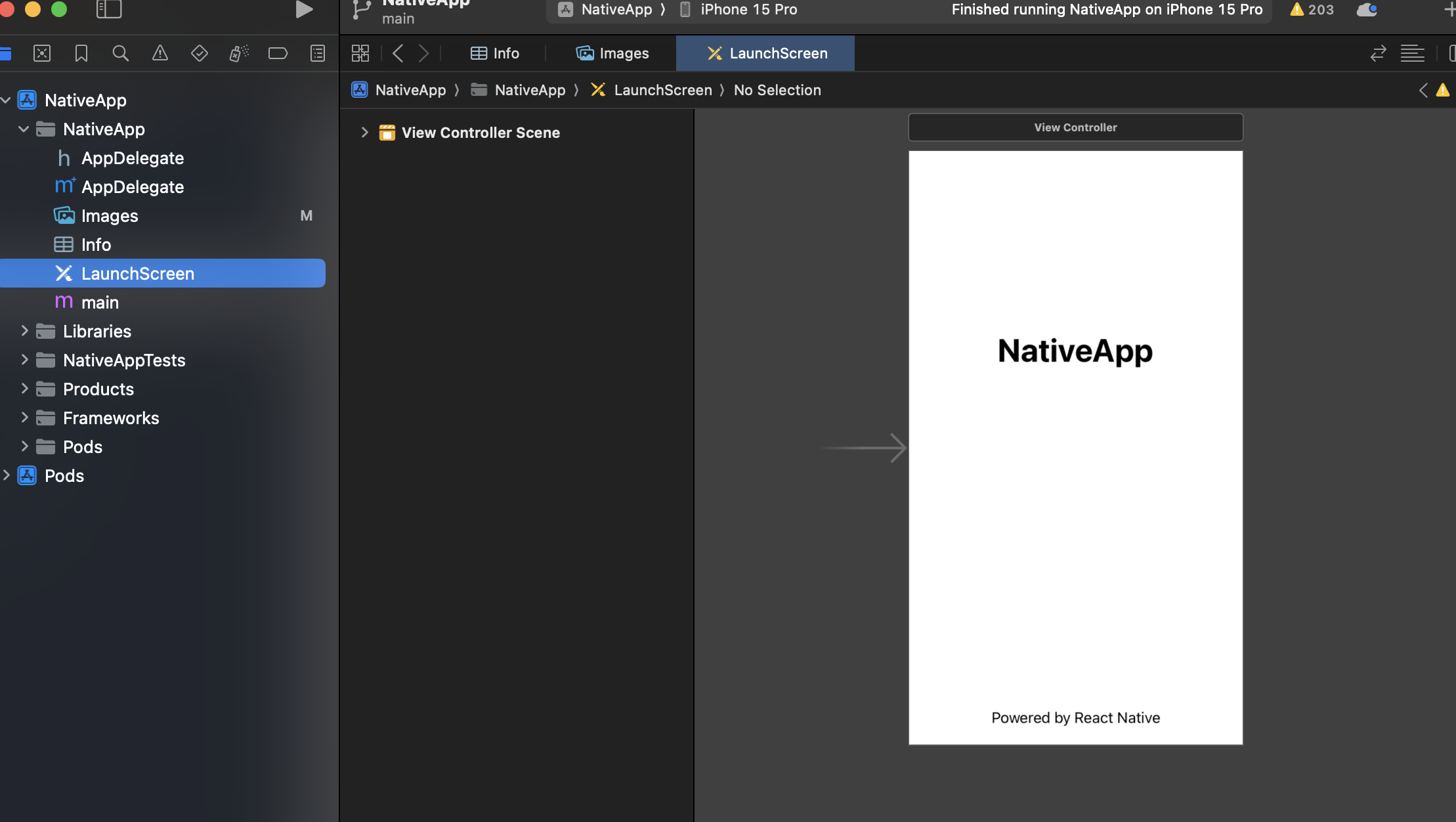Open the related items grid menu

pos(360,53)
